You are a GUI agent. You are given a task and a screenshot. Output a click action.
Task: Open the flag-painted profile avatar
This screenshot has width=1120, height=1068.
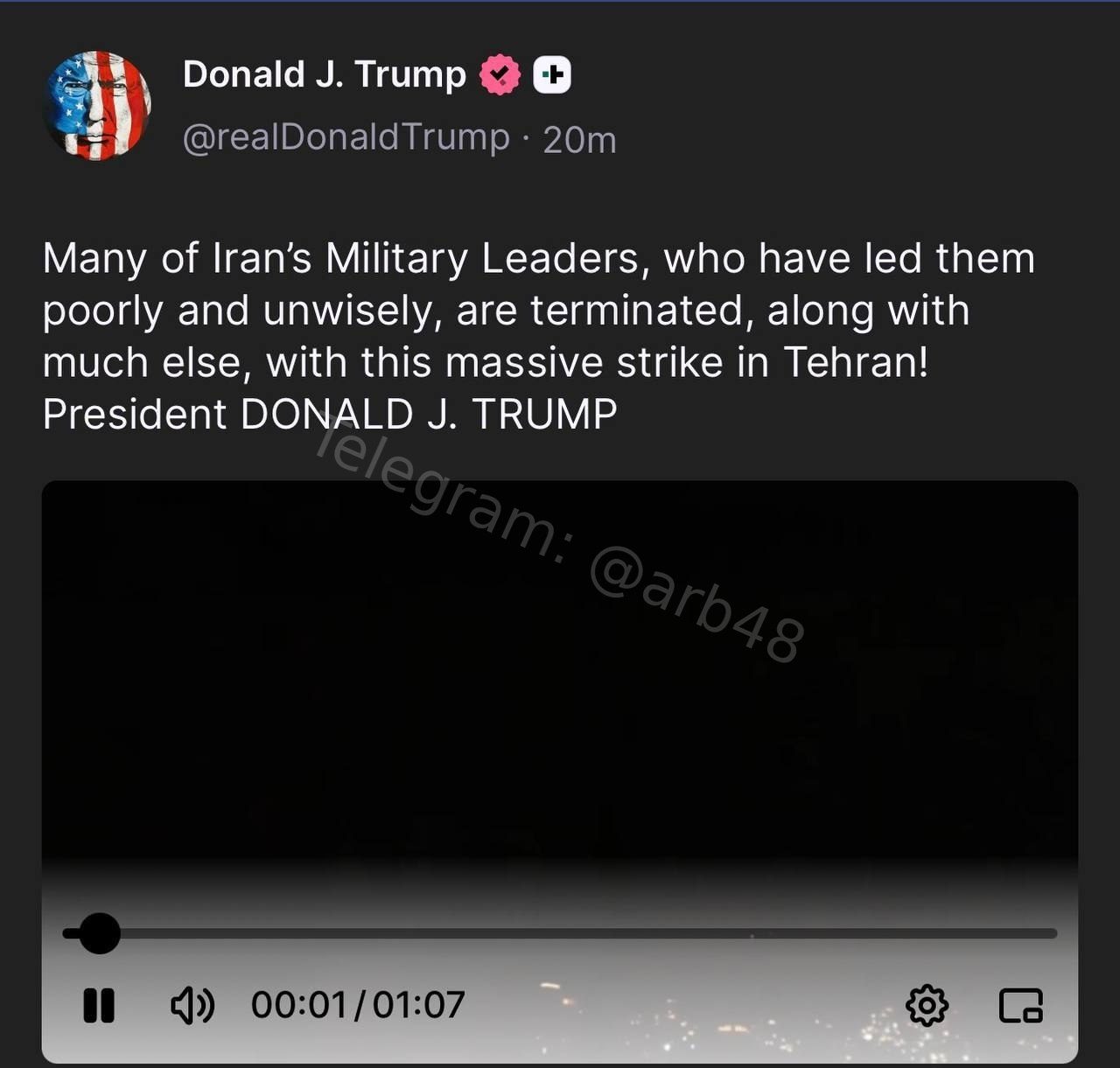[96, 106]
